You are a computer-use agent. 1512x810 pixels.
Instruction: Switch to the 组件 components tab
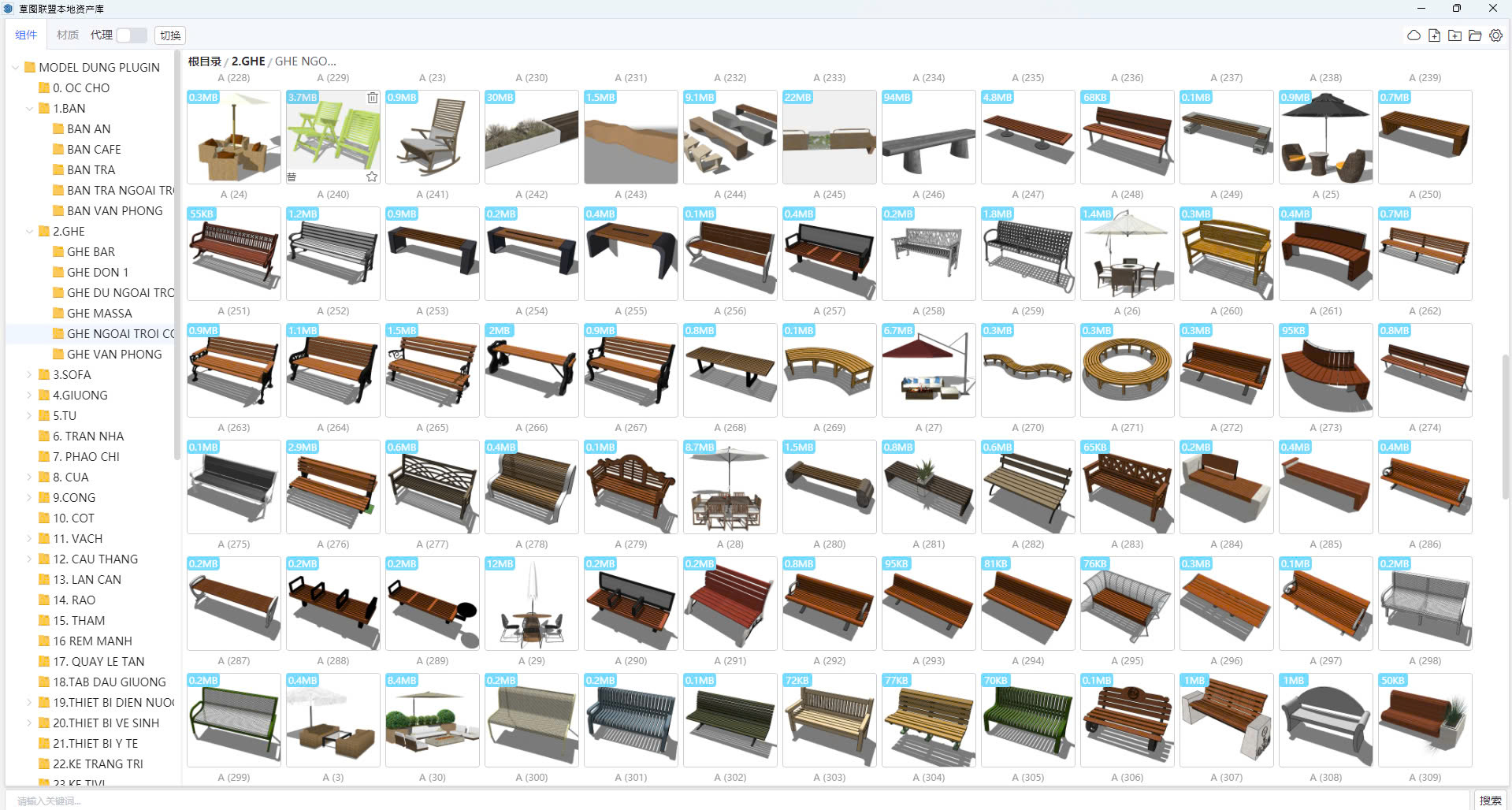pyautogui.click(x=26, y=35)
